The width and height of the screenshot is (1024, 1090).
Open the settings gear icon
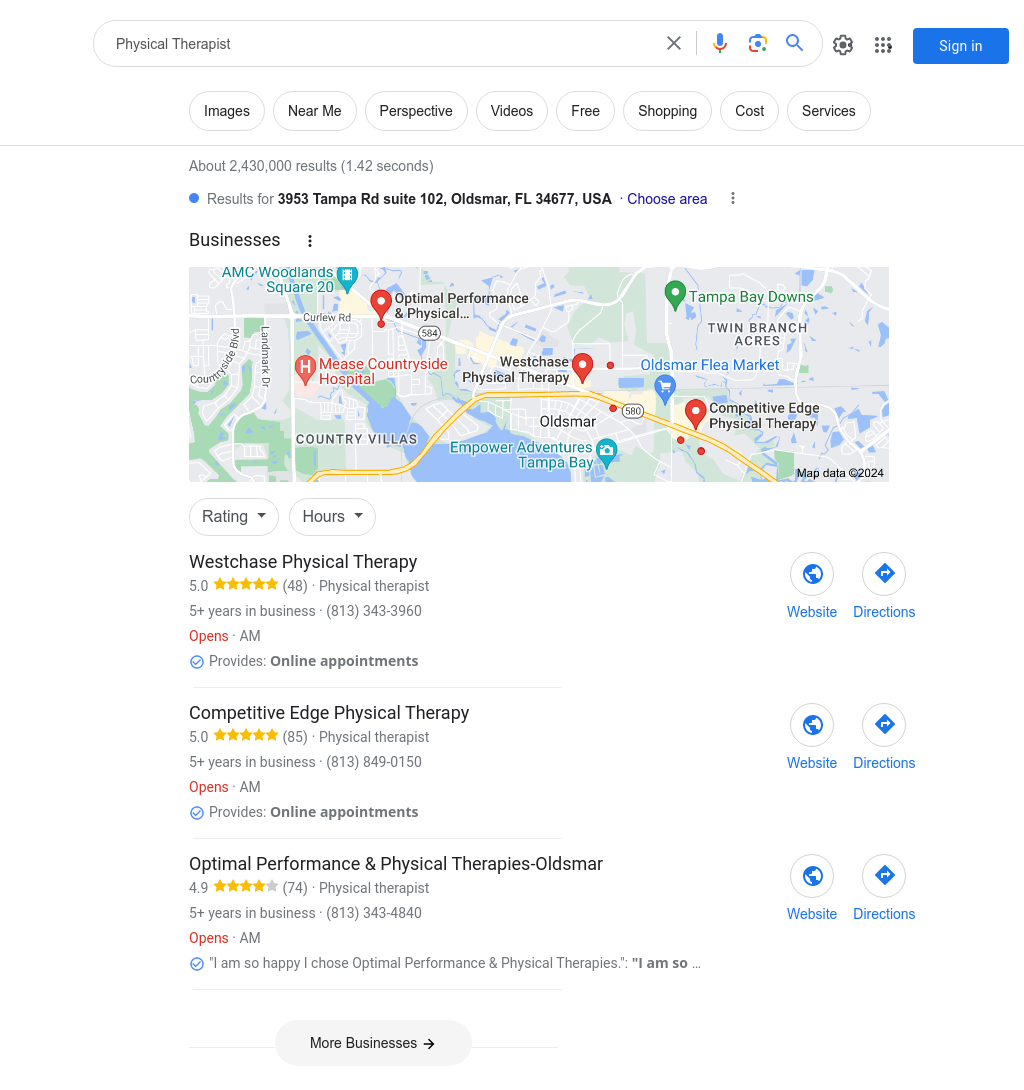843,45
